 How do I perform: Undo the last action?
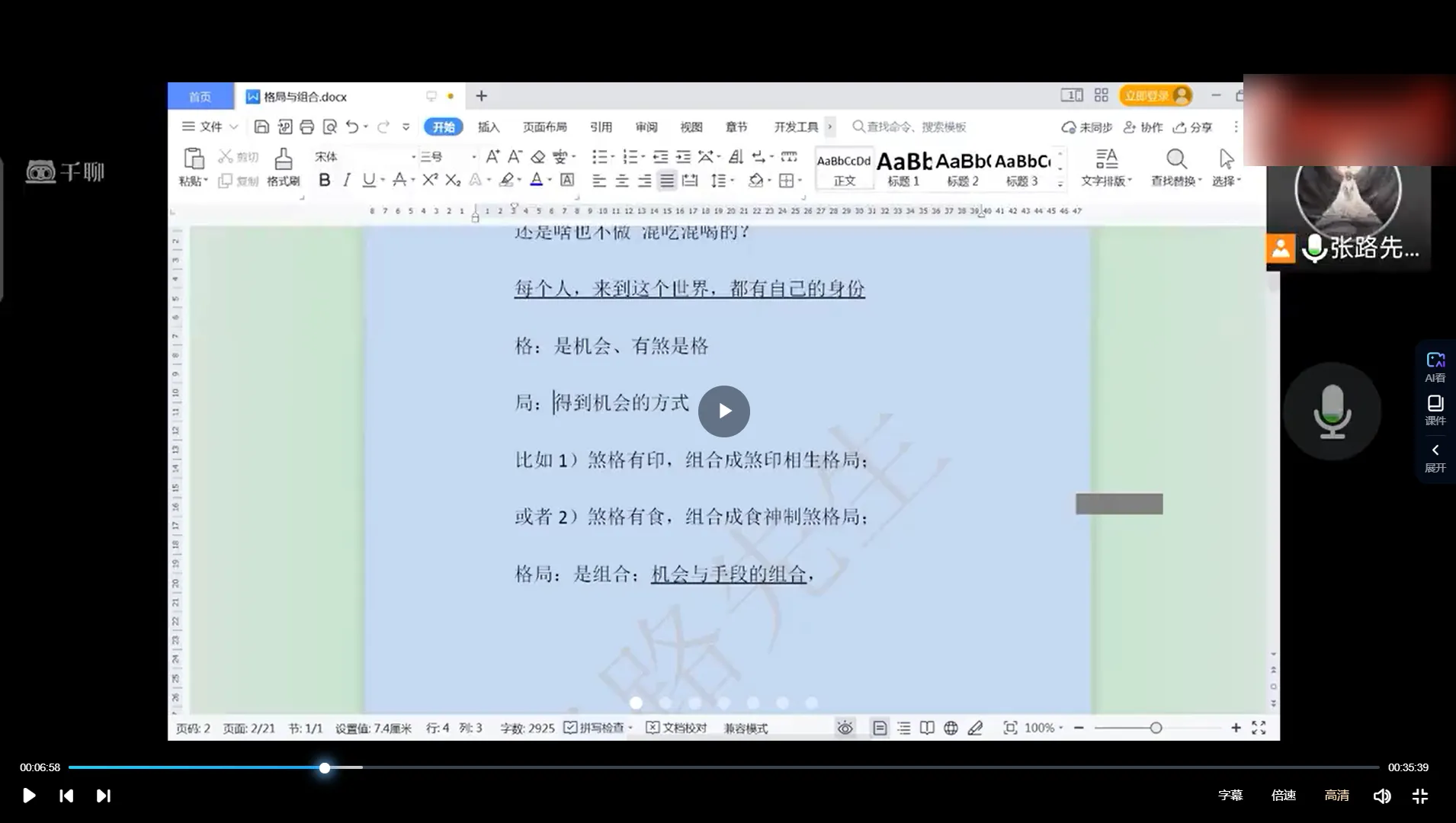point(352,126)
